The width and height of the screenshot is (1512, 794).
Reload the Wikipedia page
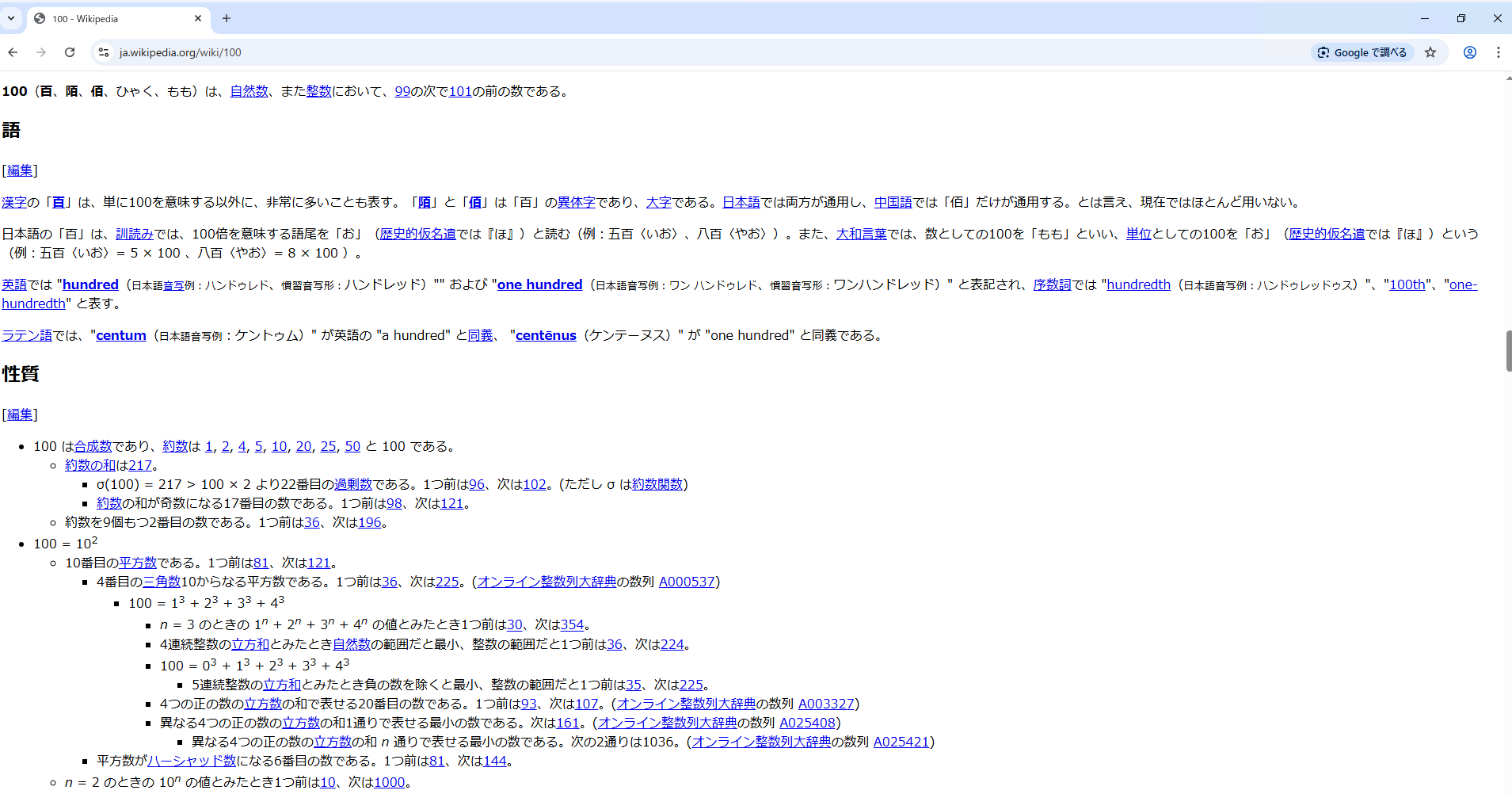pyautogui.click(x=70, y=52)
